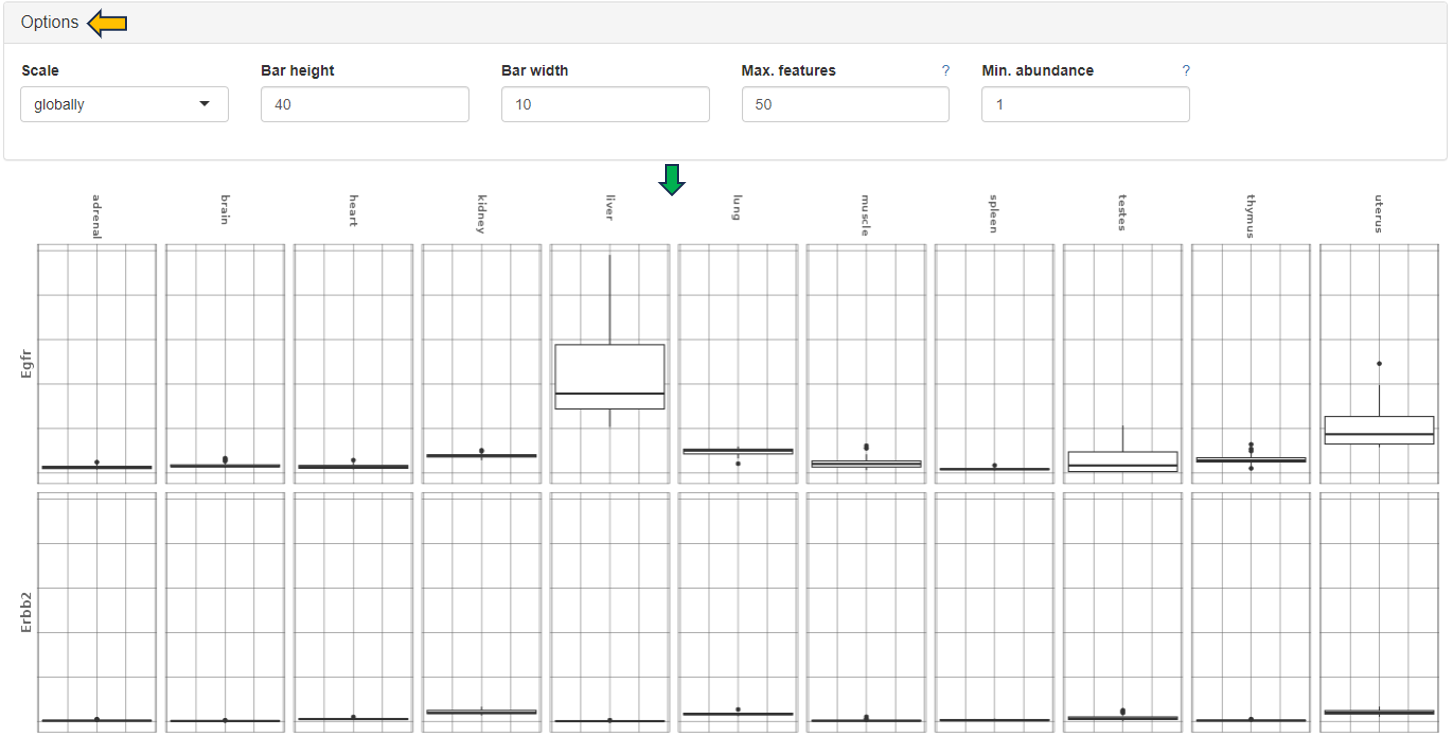1451x738 pixels.
Task: Collapse the Options panel header
Action: [50, 22]
